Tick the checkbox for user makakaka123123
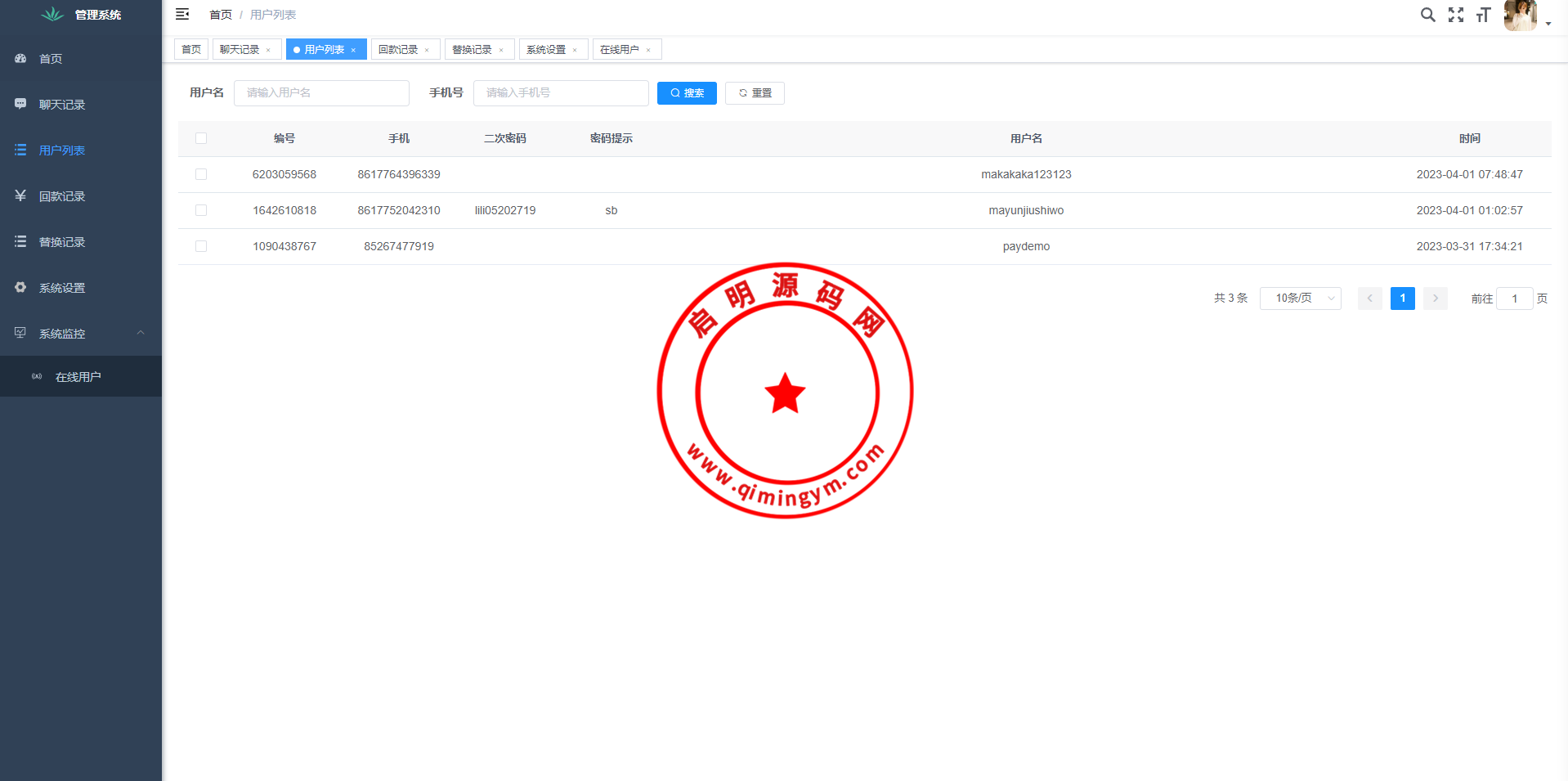This screenshot has width=1568, height=781. pyautogui.click(x=201, y=174)
